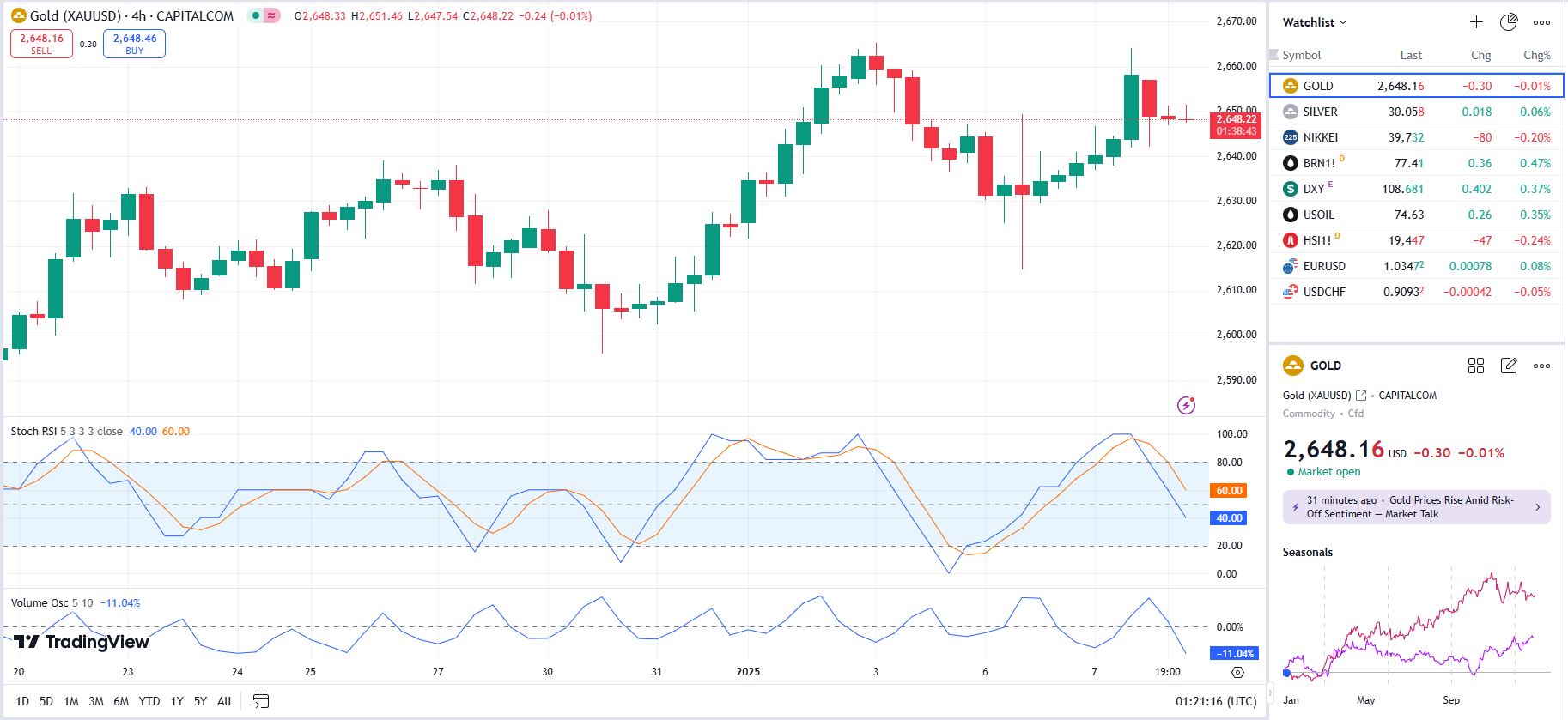Open chart settings gear near time axis
Image resolution: width=1568 pixels, height=720 pixels.
tap(1237, 672)
